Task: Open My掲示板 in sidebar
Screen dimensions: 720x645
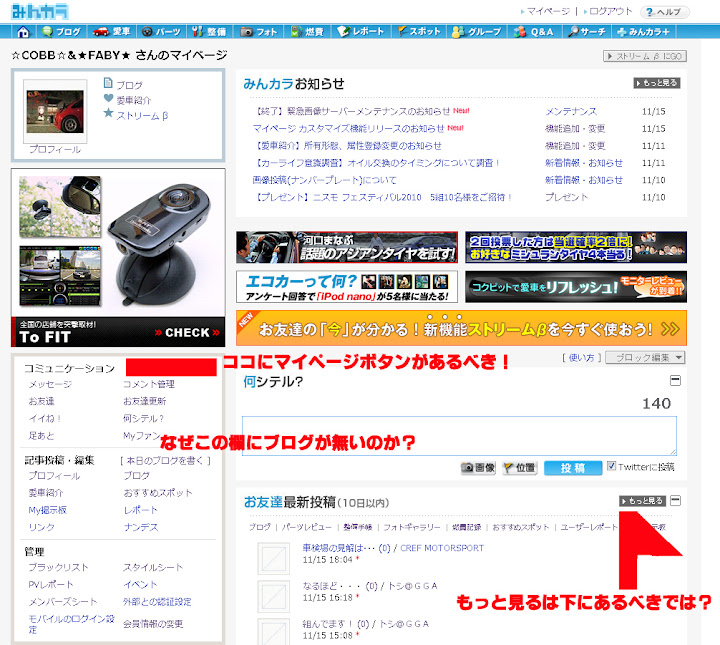Action: coord(48,510)
